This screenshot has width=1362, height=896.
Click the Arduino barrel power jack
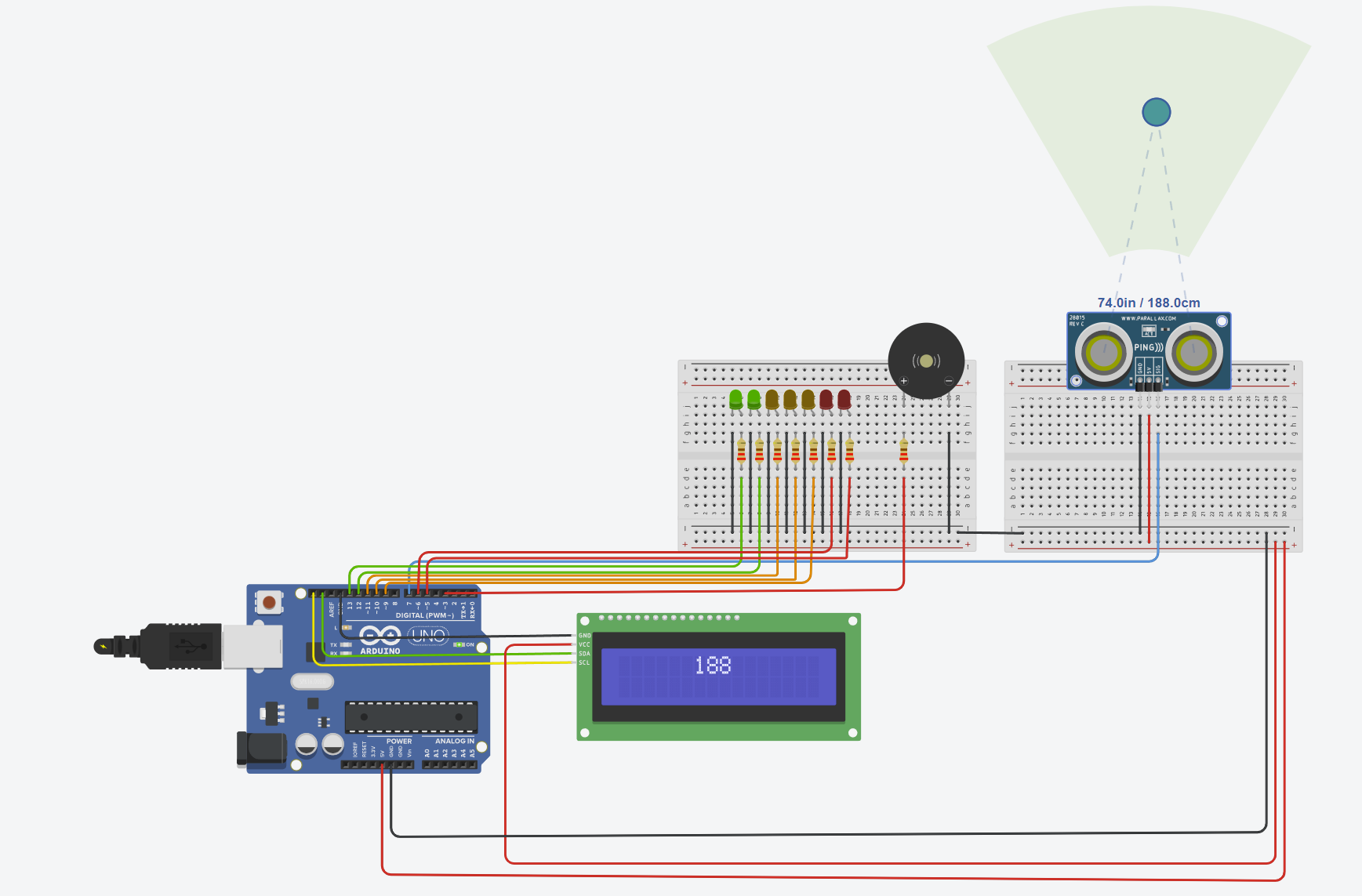(x=262, y=749)
